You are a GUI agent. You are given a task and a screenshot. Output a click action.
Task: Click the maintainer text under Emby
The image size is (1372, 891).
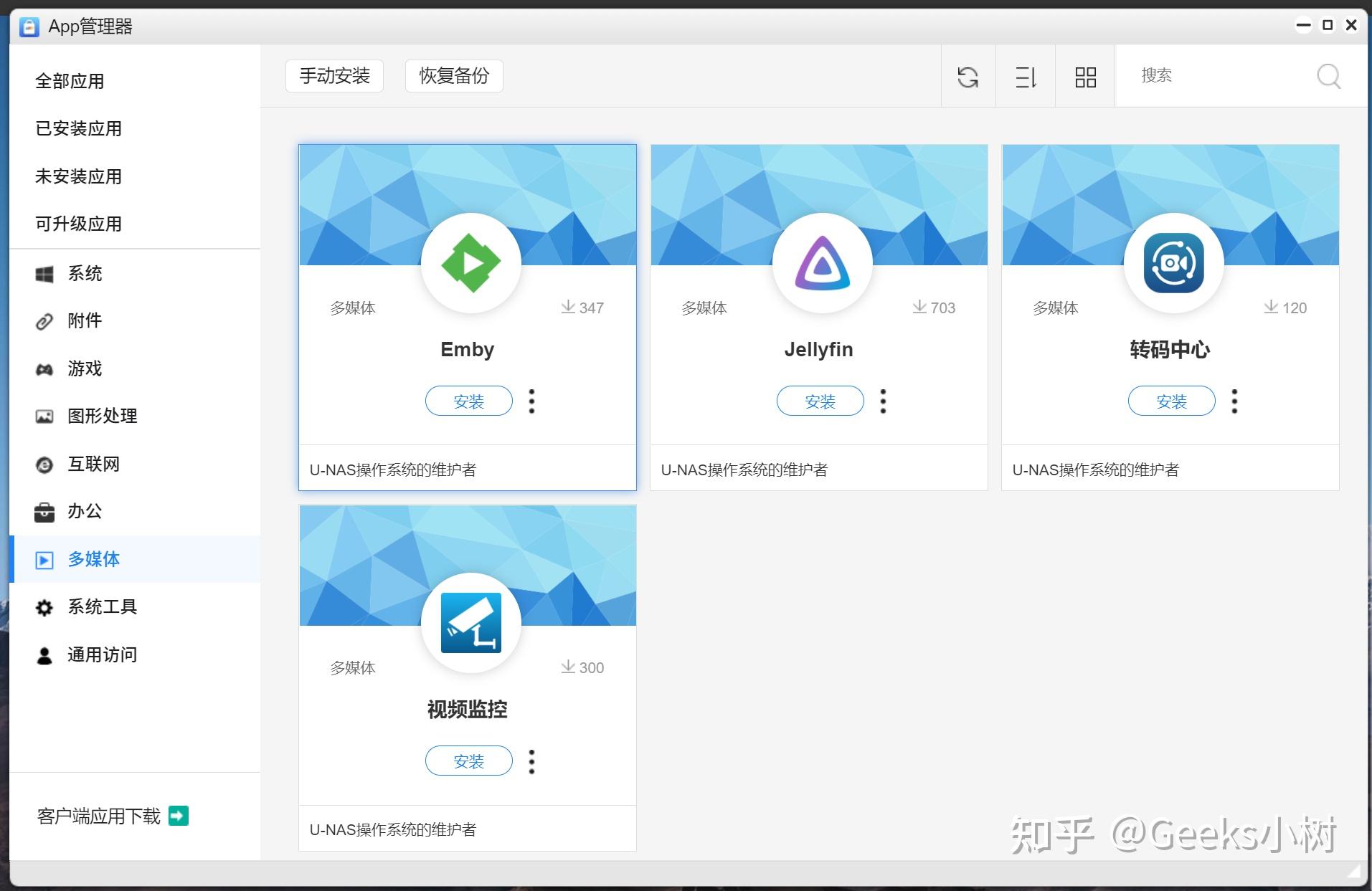[x=393, y=470]
